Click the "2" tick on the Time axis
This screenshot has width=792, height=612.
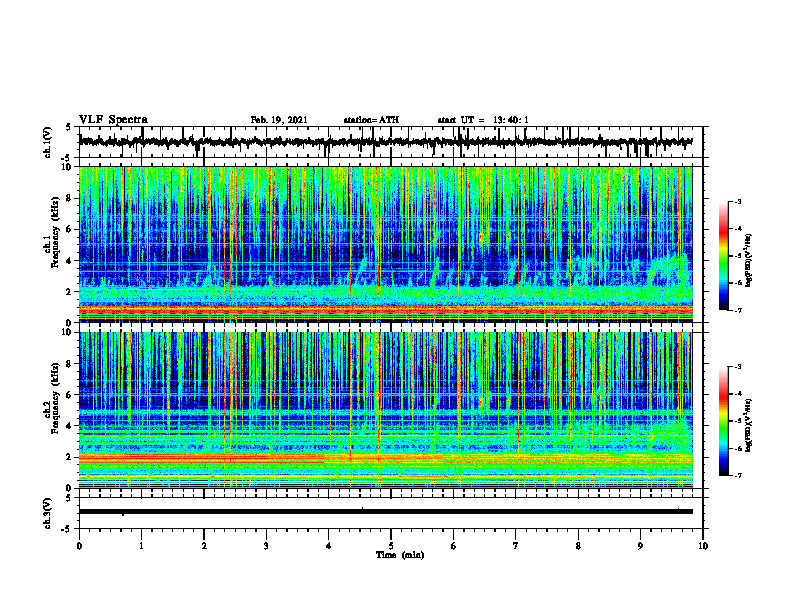(x=204, y=546)
